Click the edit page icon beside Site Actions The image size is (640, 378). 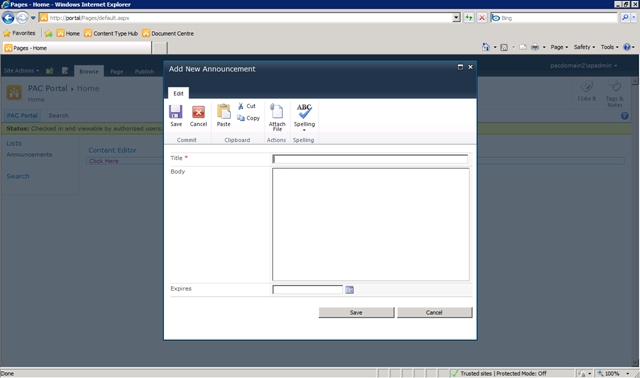point(65,71)
